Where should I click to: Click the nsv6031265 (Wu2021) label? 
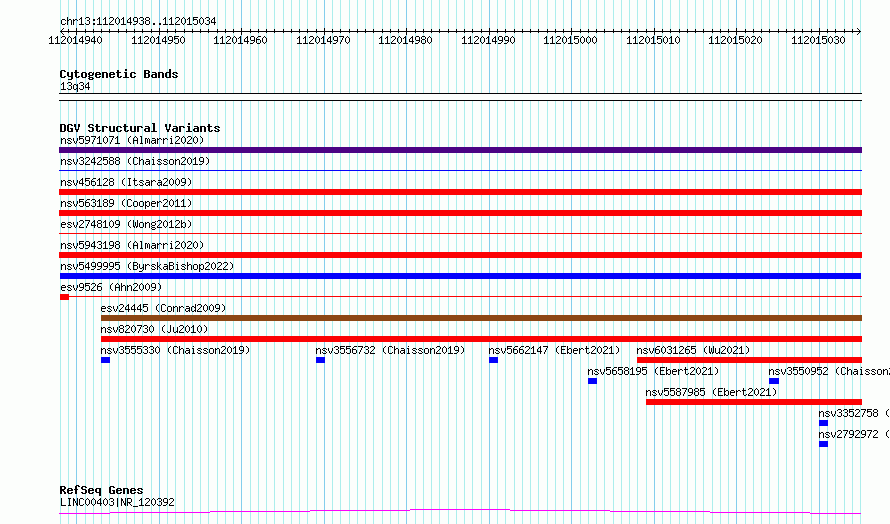pos(693,350)
